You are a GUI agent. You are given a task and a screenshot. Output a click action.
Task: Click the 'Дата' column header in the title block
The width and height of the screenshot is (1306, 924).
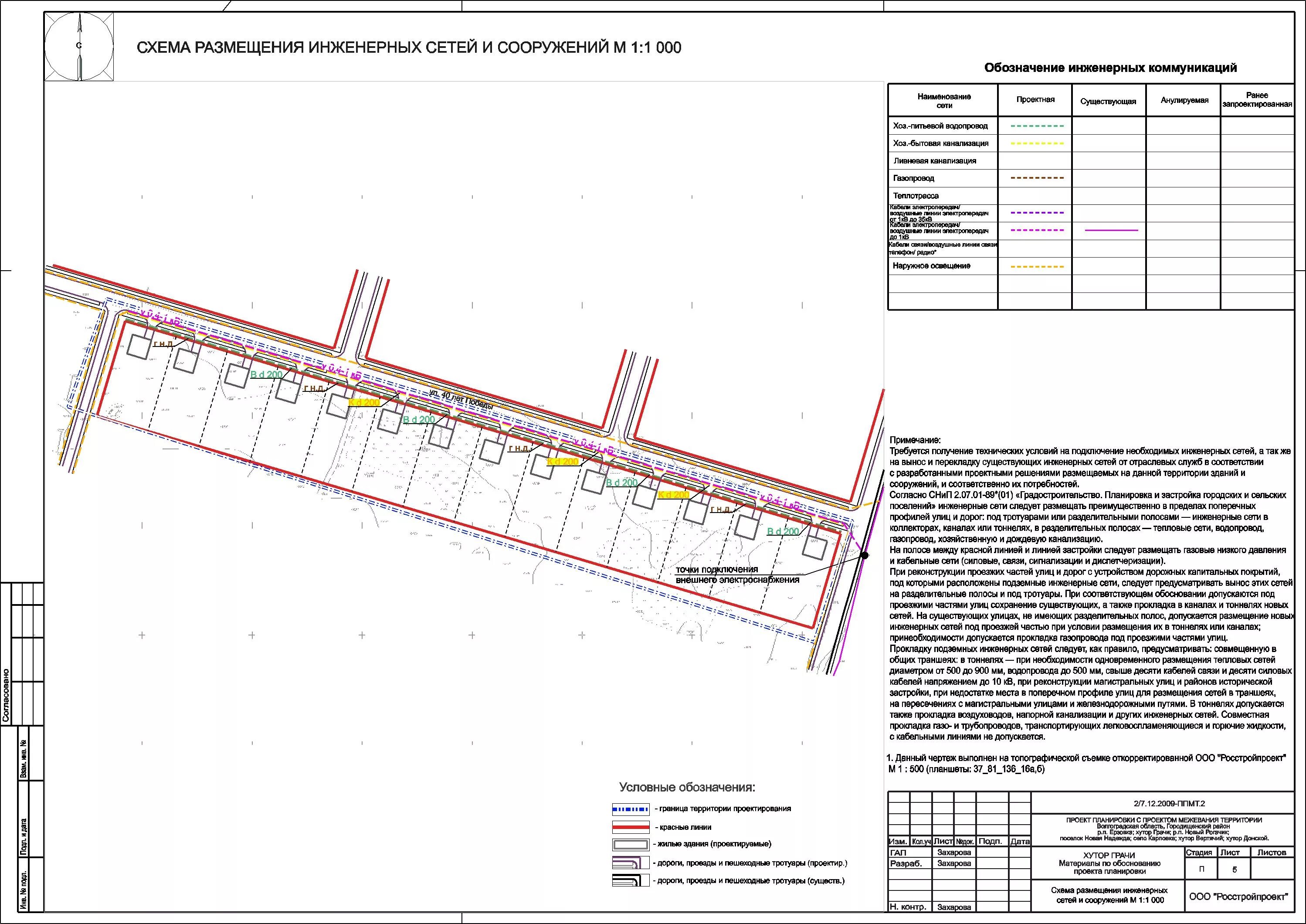[1021, 841]
